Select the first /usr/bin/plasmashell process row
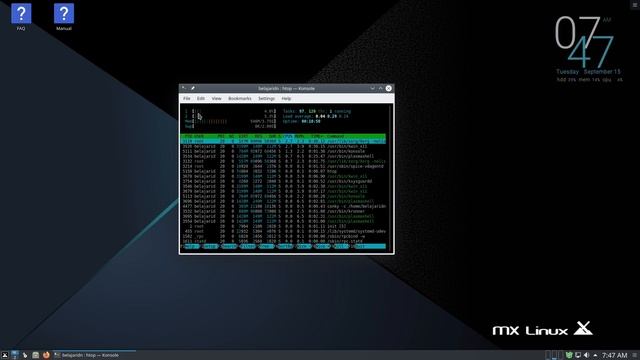The image size is (640, 360). pos(283,156)
